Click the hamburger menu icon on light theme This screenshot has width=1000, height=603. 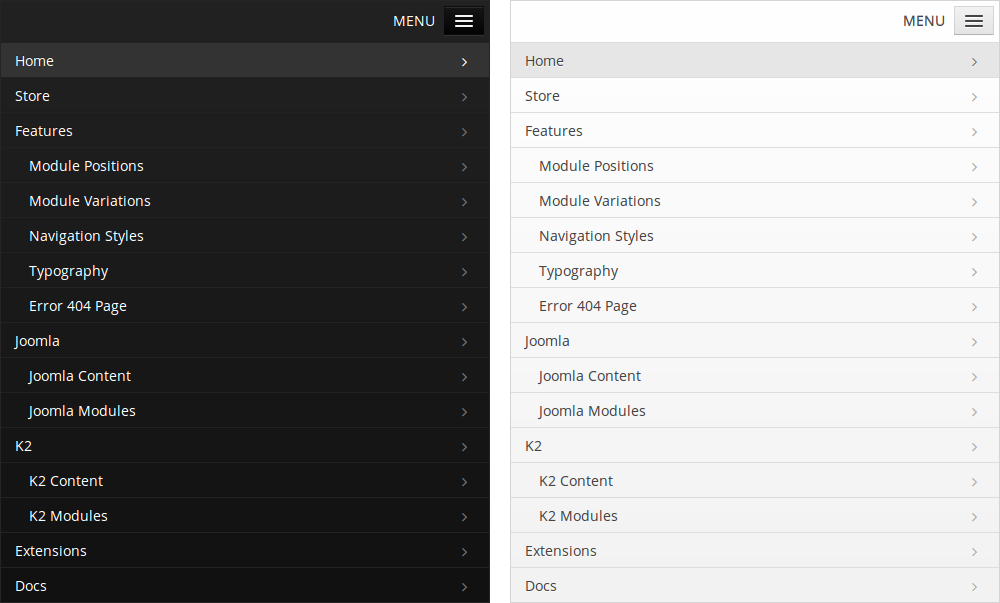[x=973, y=20]
